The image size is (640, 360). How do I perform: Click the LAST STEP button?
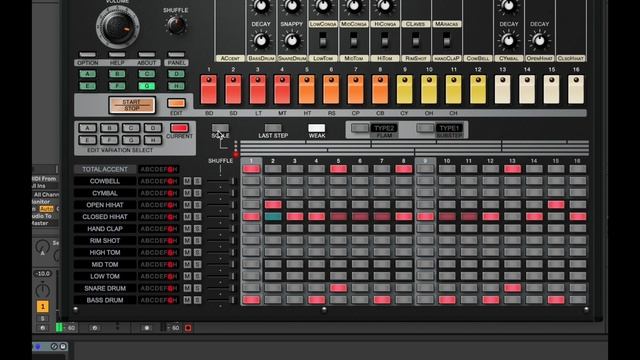(x=273, y=128)
